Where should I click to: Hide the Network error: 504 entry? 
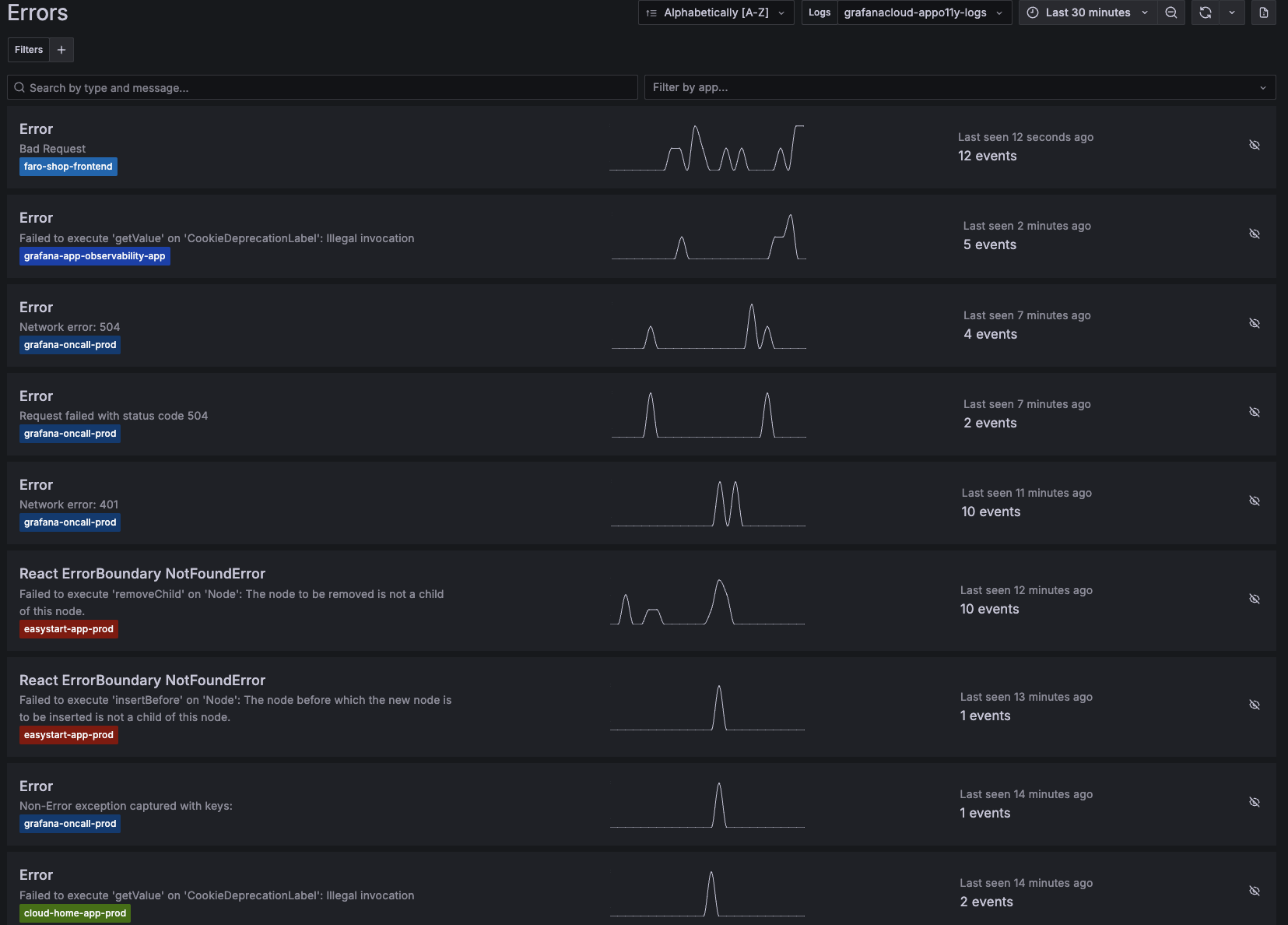click(1255, 323)
